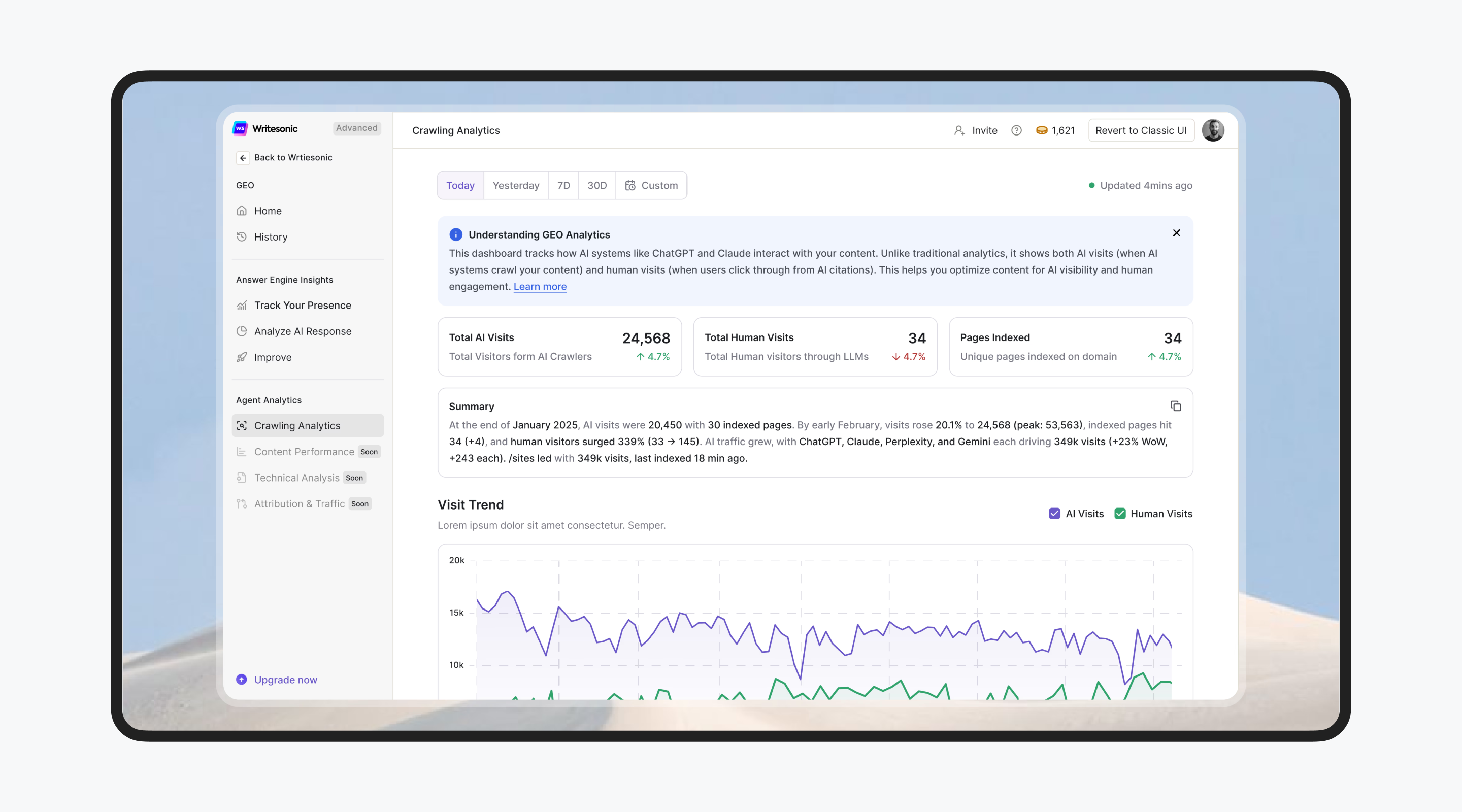Open the help question mark icon
1462x812 pixels.
(x=1016, y=130)
